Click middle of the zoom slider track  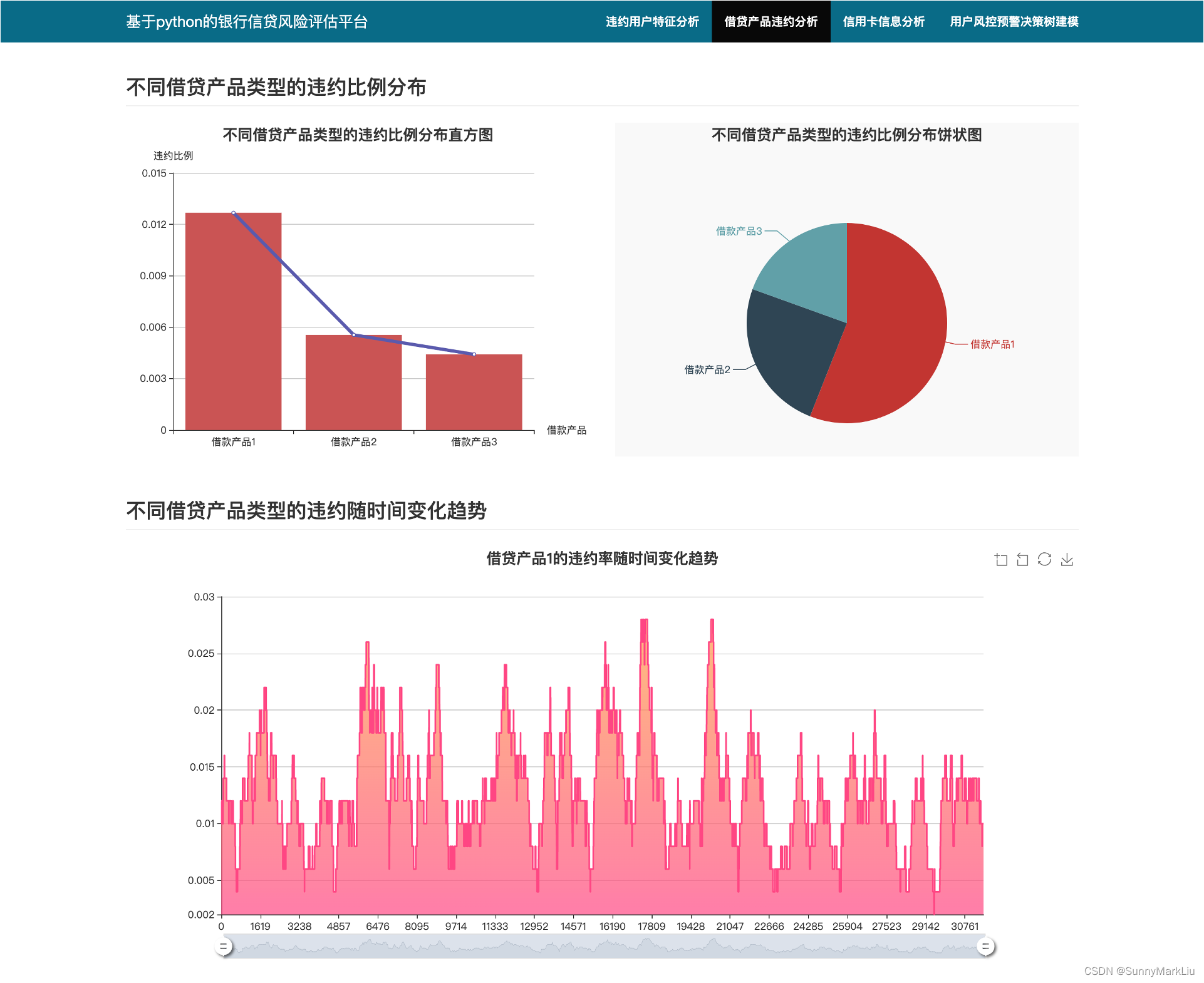tap(604, 947)
